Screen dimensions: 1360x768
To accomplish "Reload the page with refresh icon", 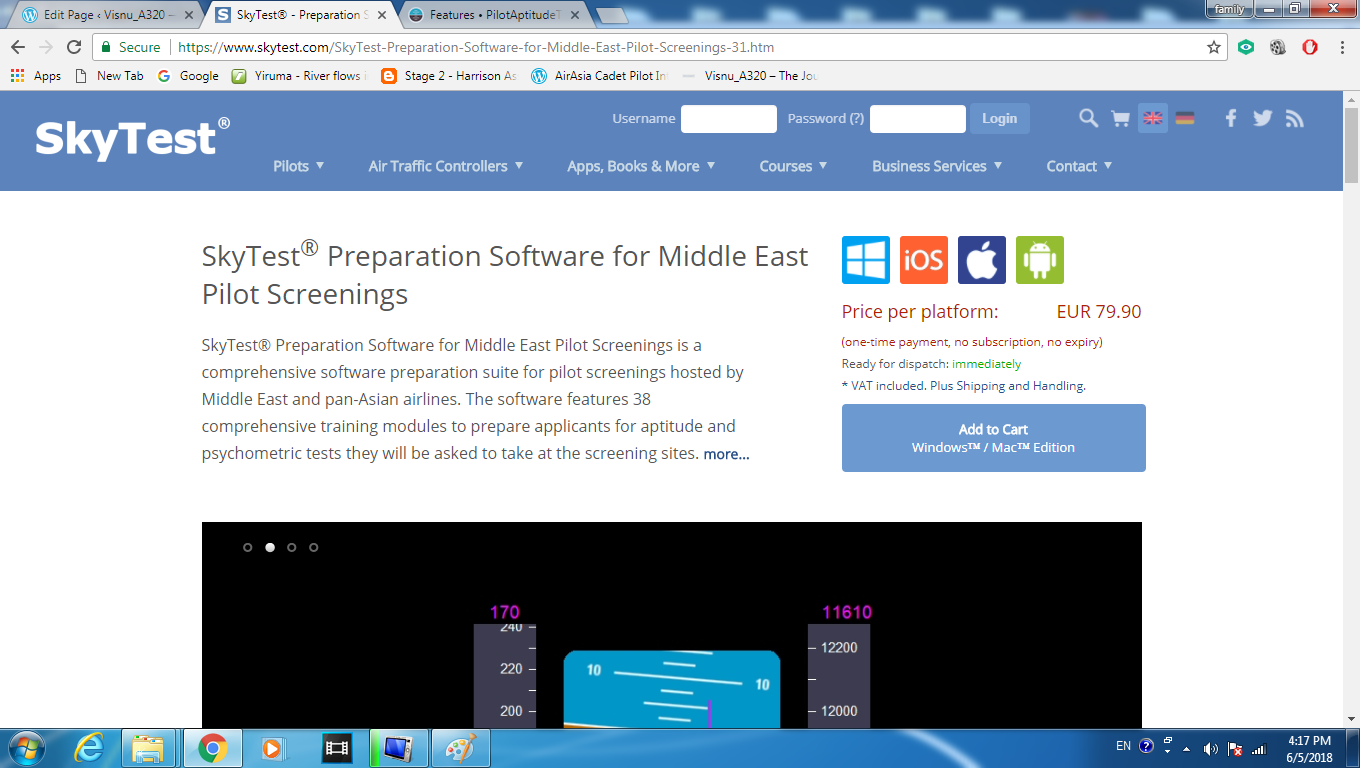I will pos(74,47).
